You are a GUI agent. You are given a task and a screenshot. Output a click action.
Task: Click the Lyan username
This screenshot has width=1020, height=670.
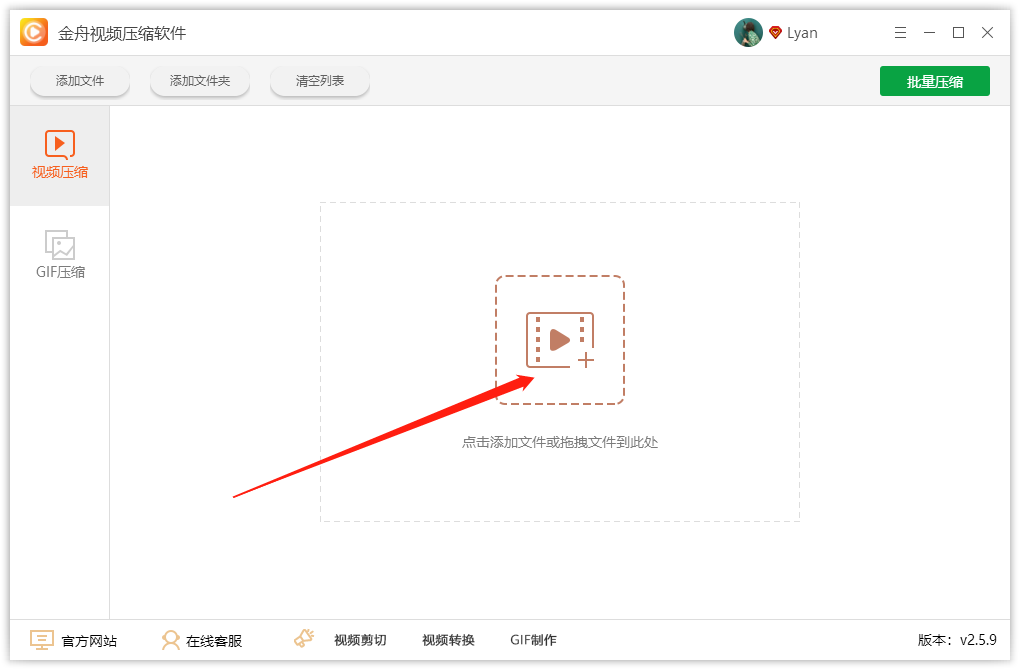(x=802, y=33)
